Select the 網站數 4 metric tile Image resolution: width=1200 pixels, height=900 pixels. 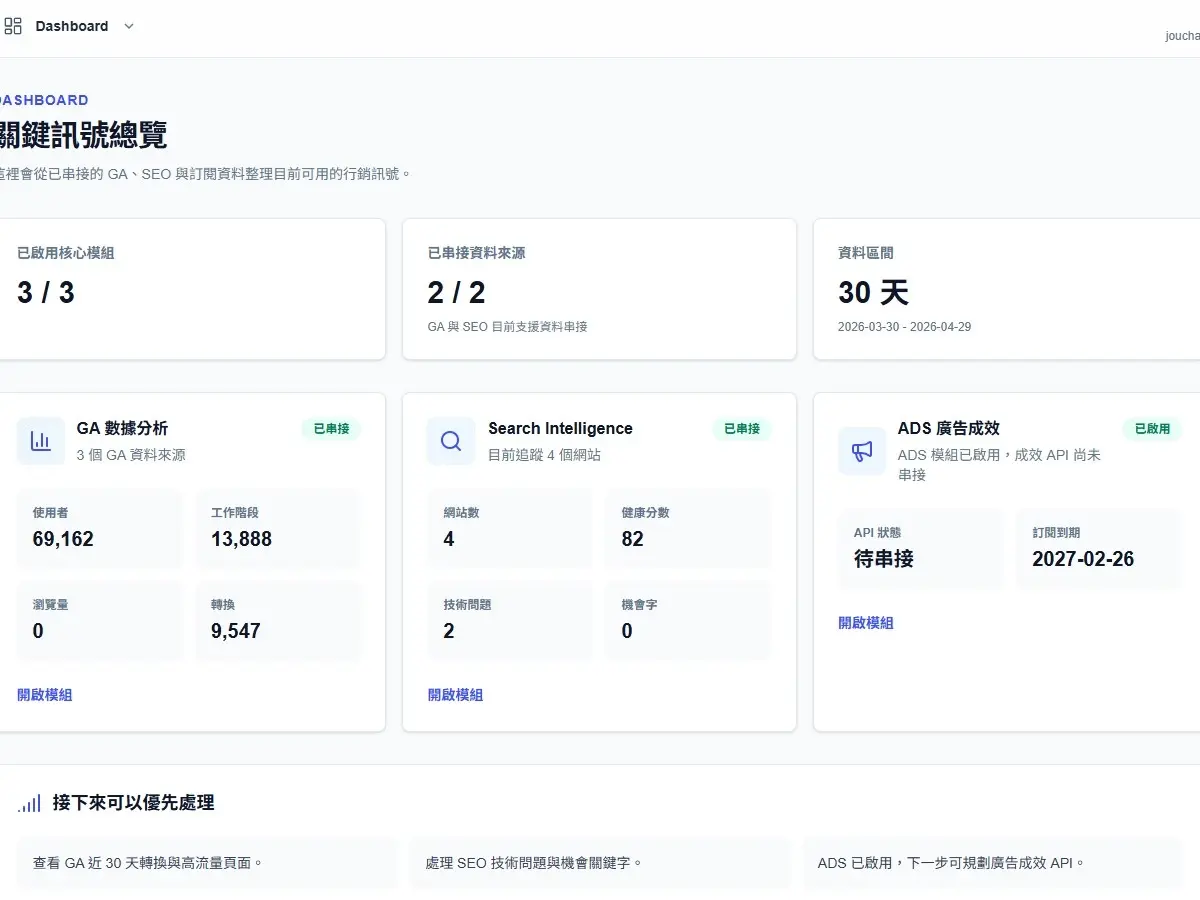(x=510, y=529)
